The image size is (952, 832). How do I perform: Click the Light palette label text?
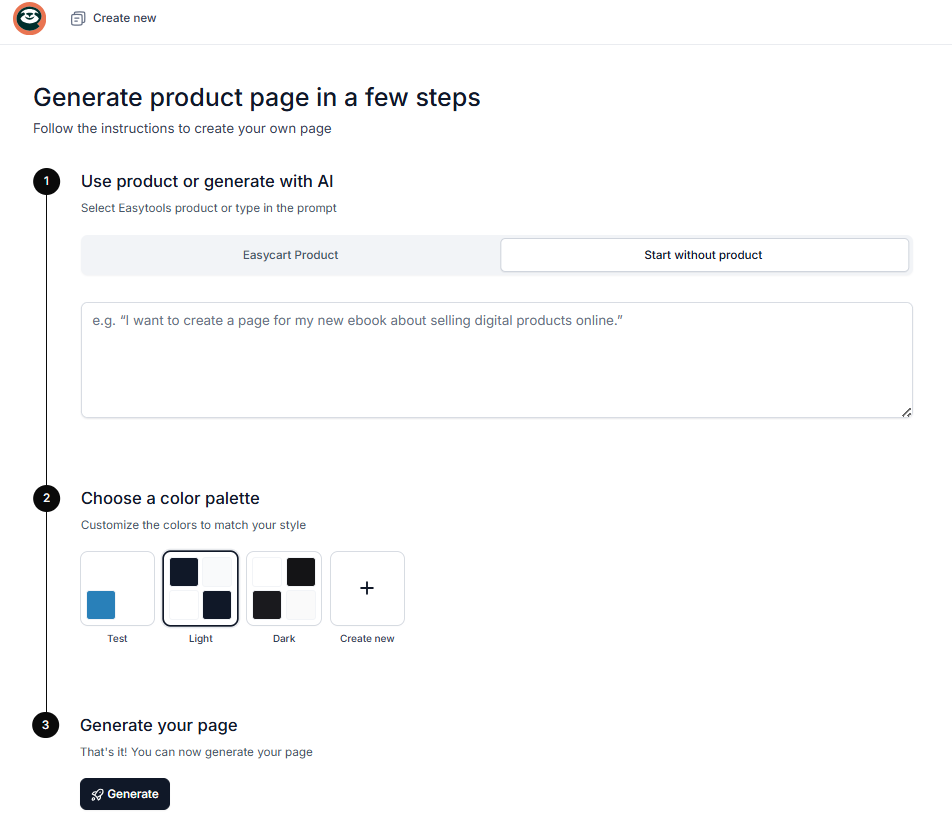(200, 639)
